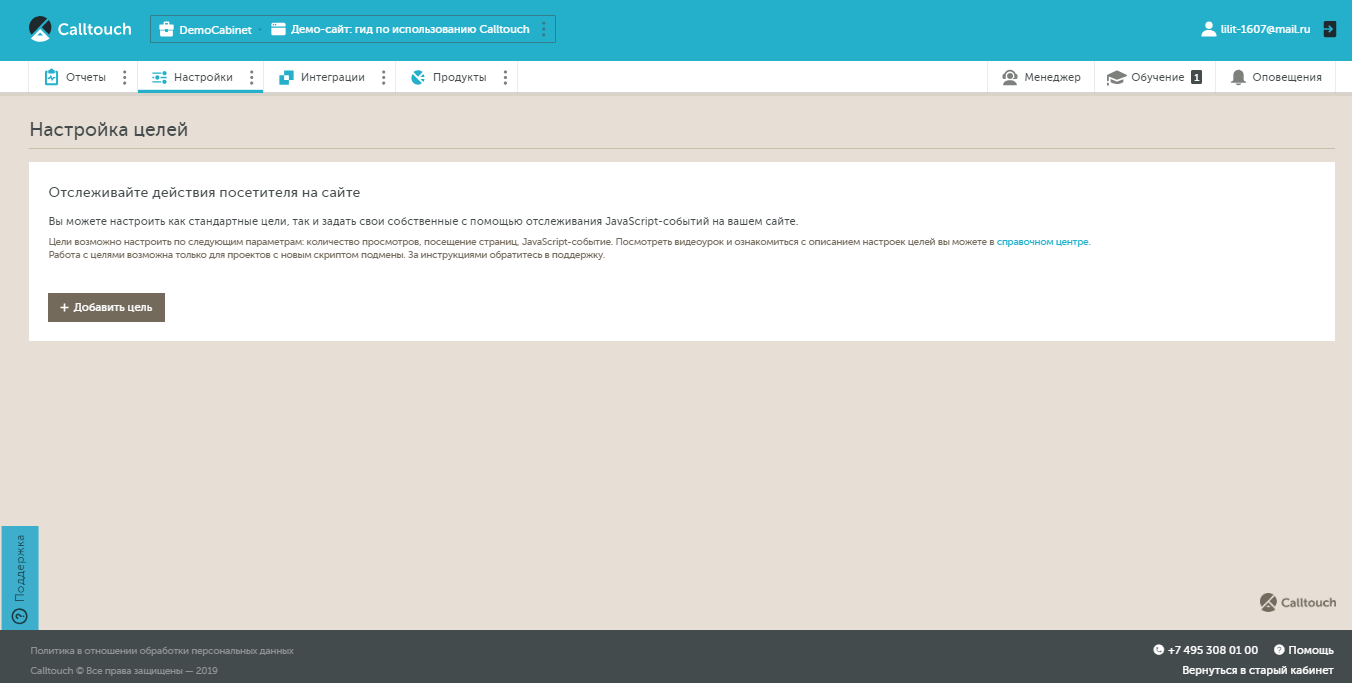
Task: Click the Manager headset icon
Action: click(x=1010, y=77)
